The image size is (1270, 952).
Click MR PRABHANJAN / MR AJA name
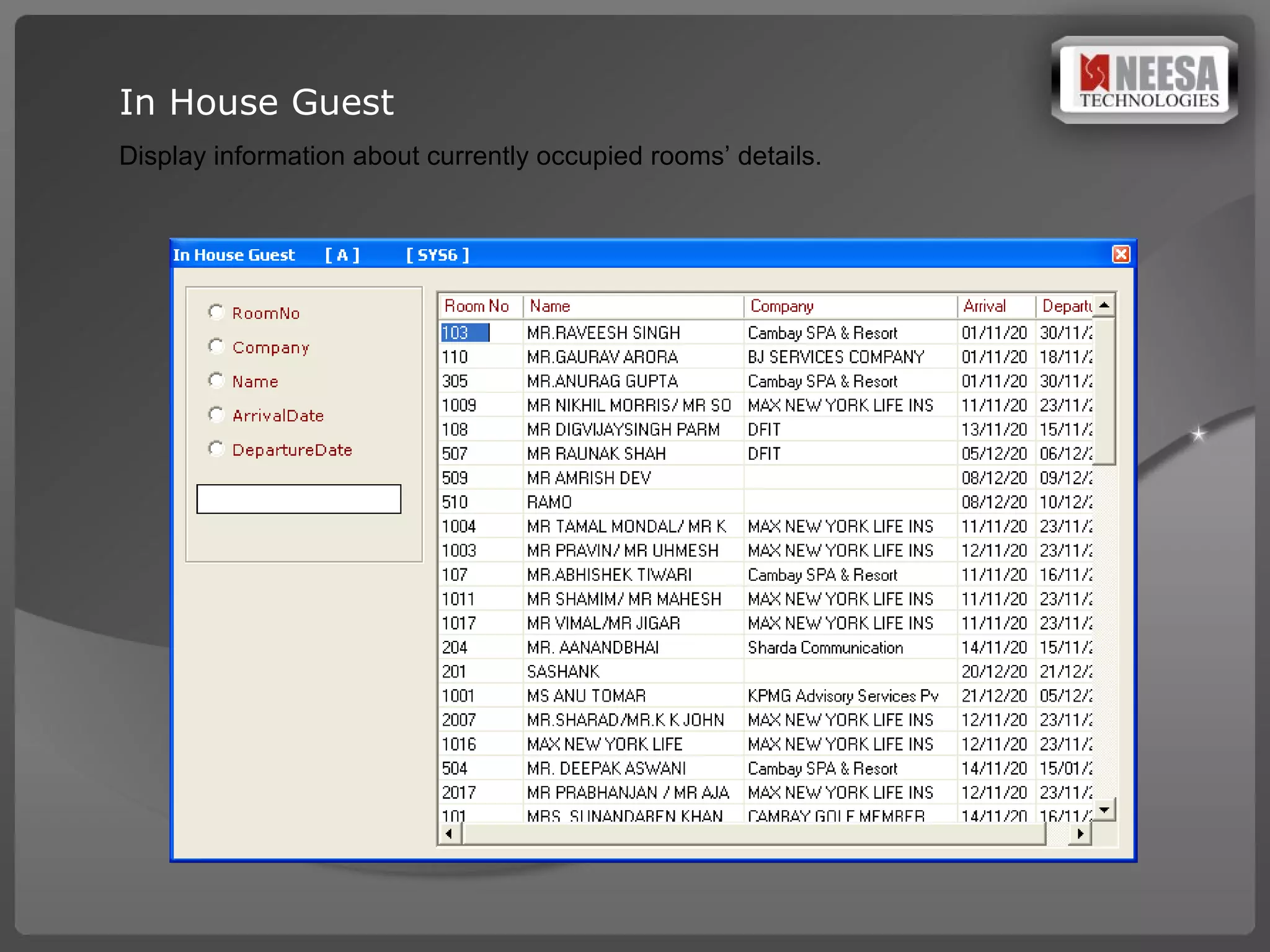pyautogui.click(x=628, y=792)
